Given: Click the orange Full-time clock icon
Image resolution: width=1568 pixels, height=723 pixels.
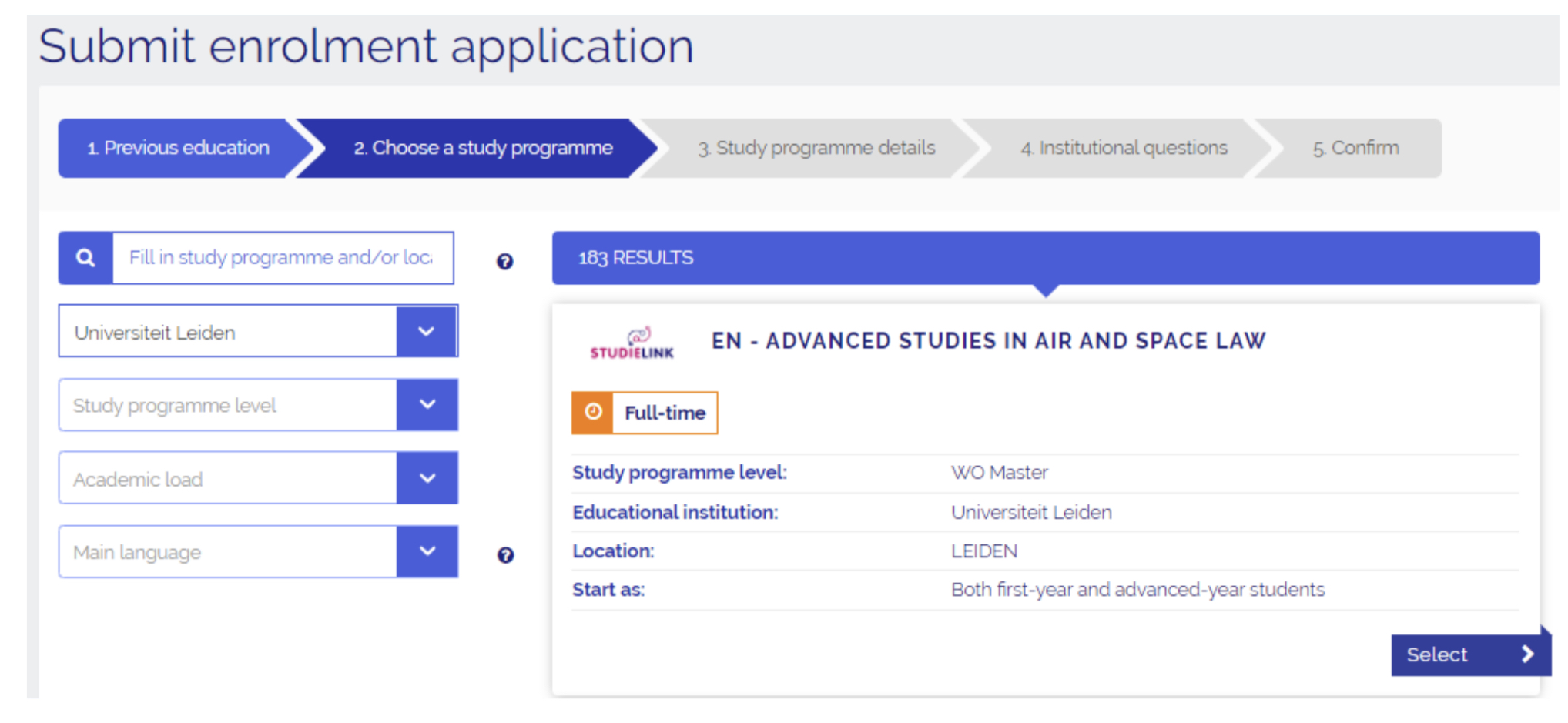Looking at the screenshot, I should (592, 413).
